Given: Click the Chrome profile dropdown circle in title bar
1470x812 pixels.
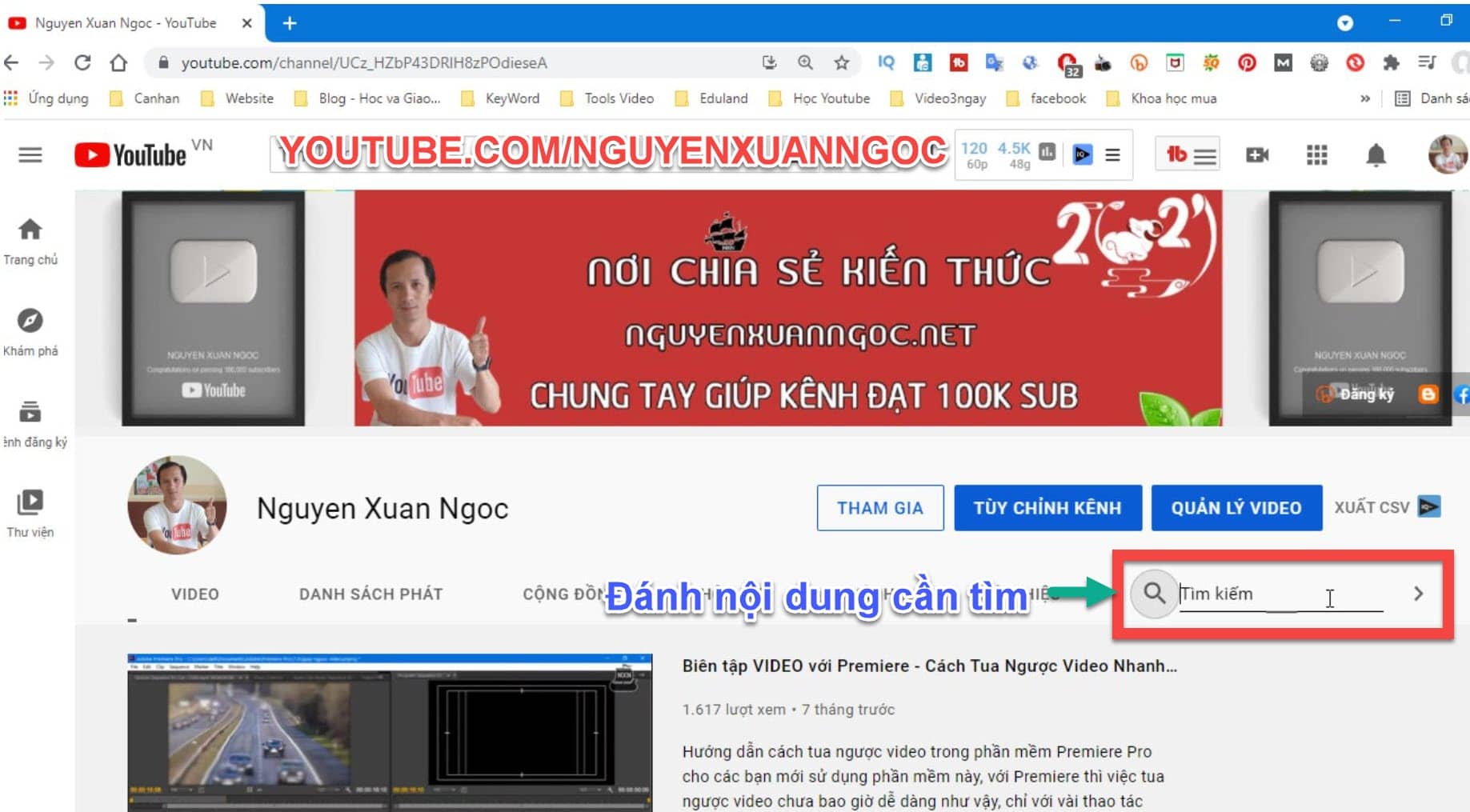Looking at the screenshot, I should [x=1345, y=23].
